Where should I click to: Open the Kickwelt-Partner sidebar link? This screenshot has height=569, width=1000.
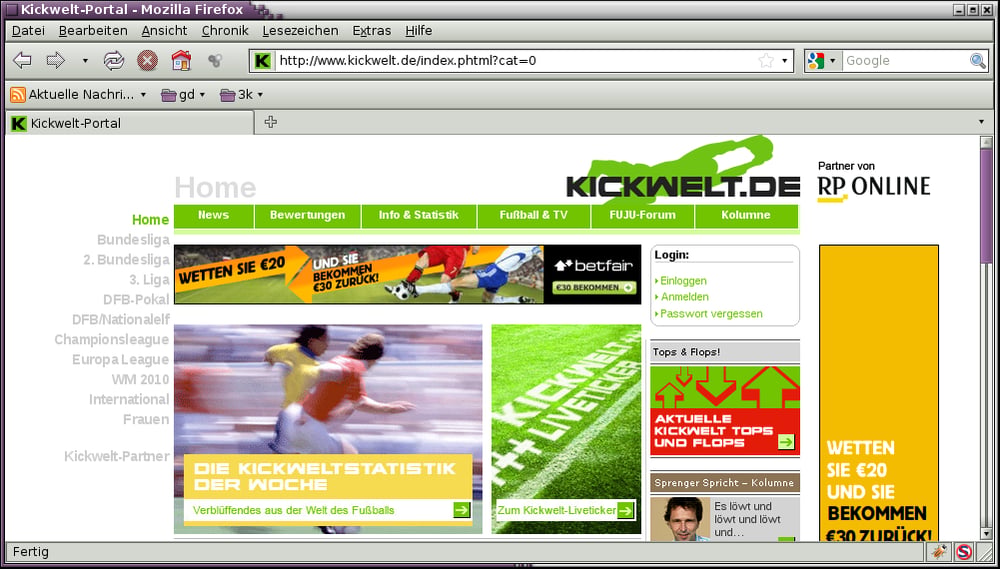point(117,457)
